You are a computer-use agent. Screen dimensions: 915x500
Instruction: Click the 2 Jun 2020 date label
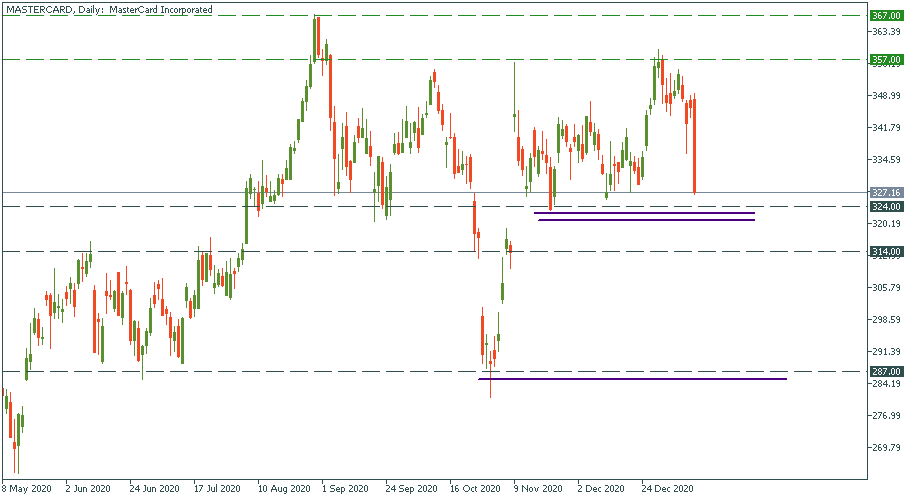click(x=88, y=490)
